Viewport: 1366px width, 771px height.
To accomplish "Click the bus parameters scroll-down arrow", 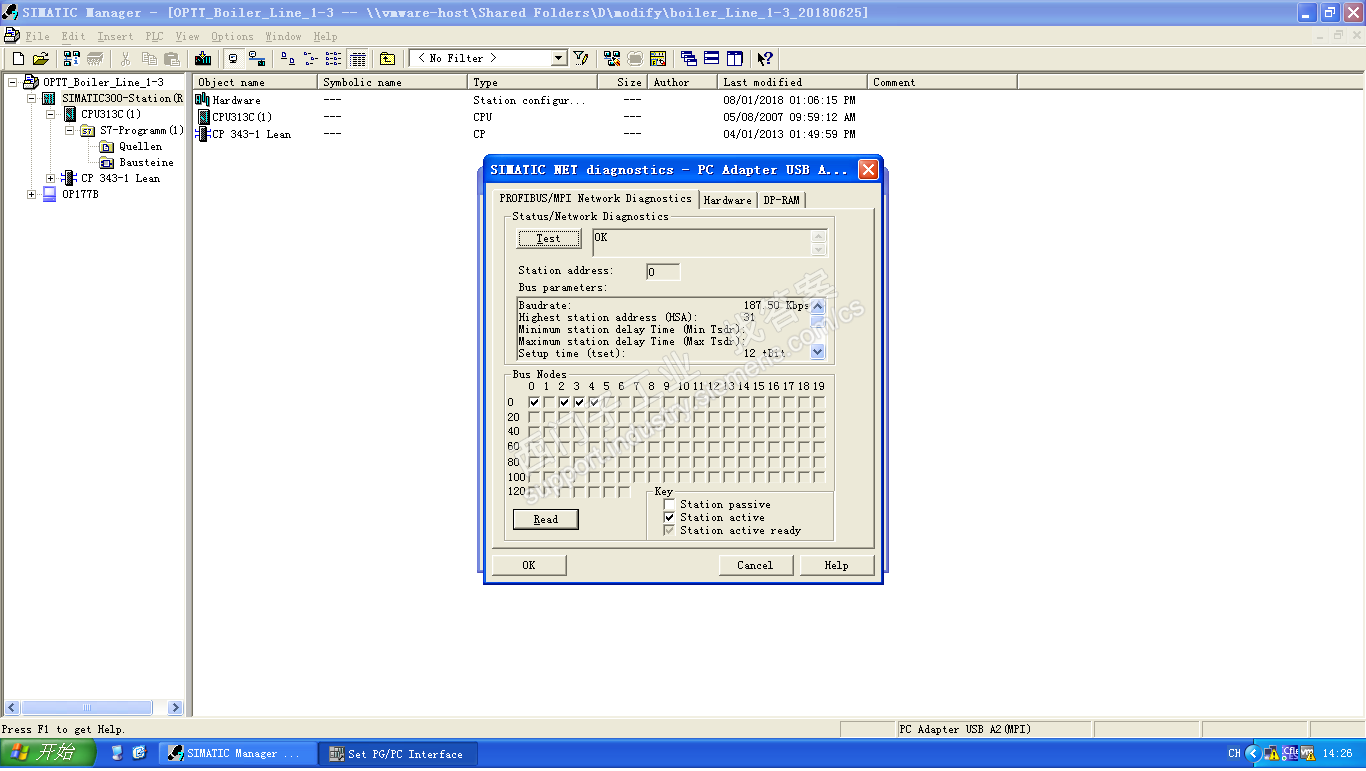I will click(818, 352).
